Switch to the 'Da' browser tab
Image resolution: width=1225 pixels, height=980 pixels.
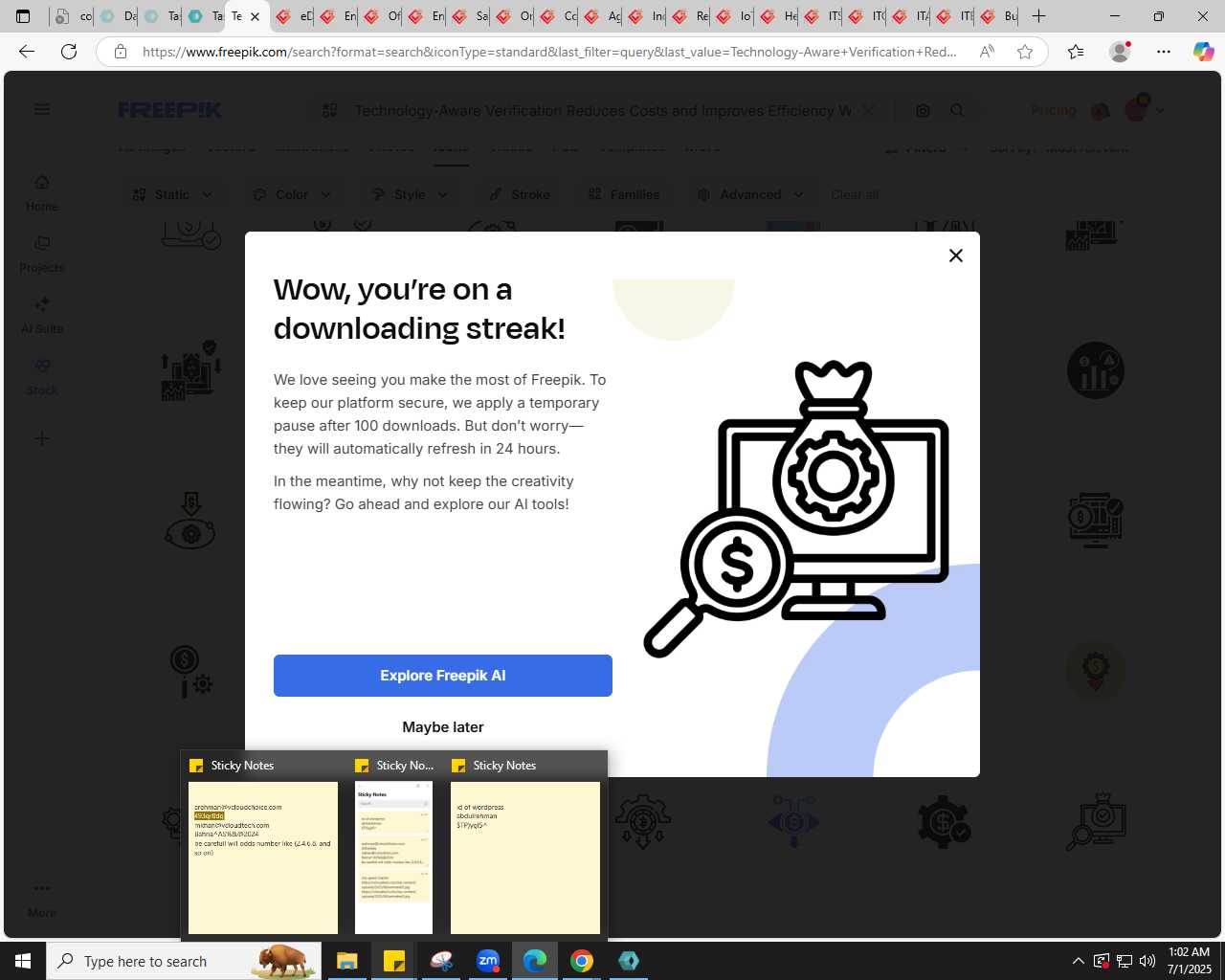coord(117,16)
